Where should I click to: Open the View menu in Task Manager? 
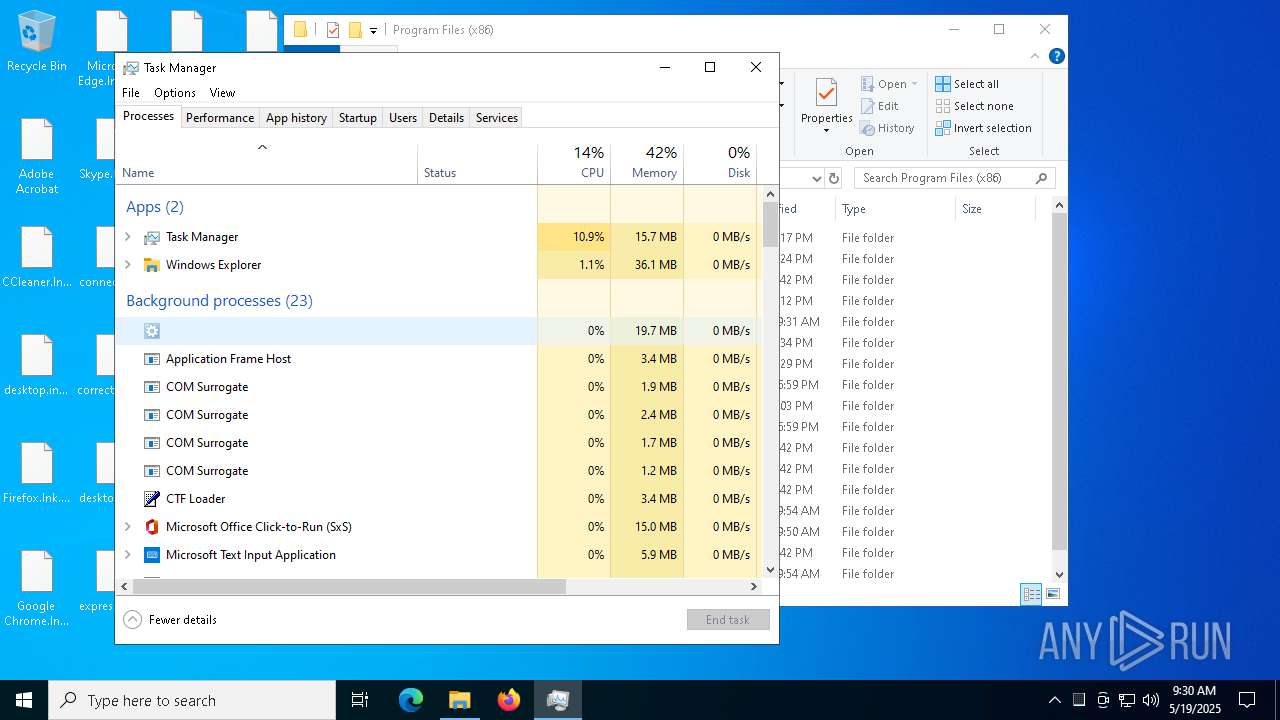(222, 92)
